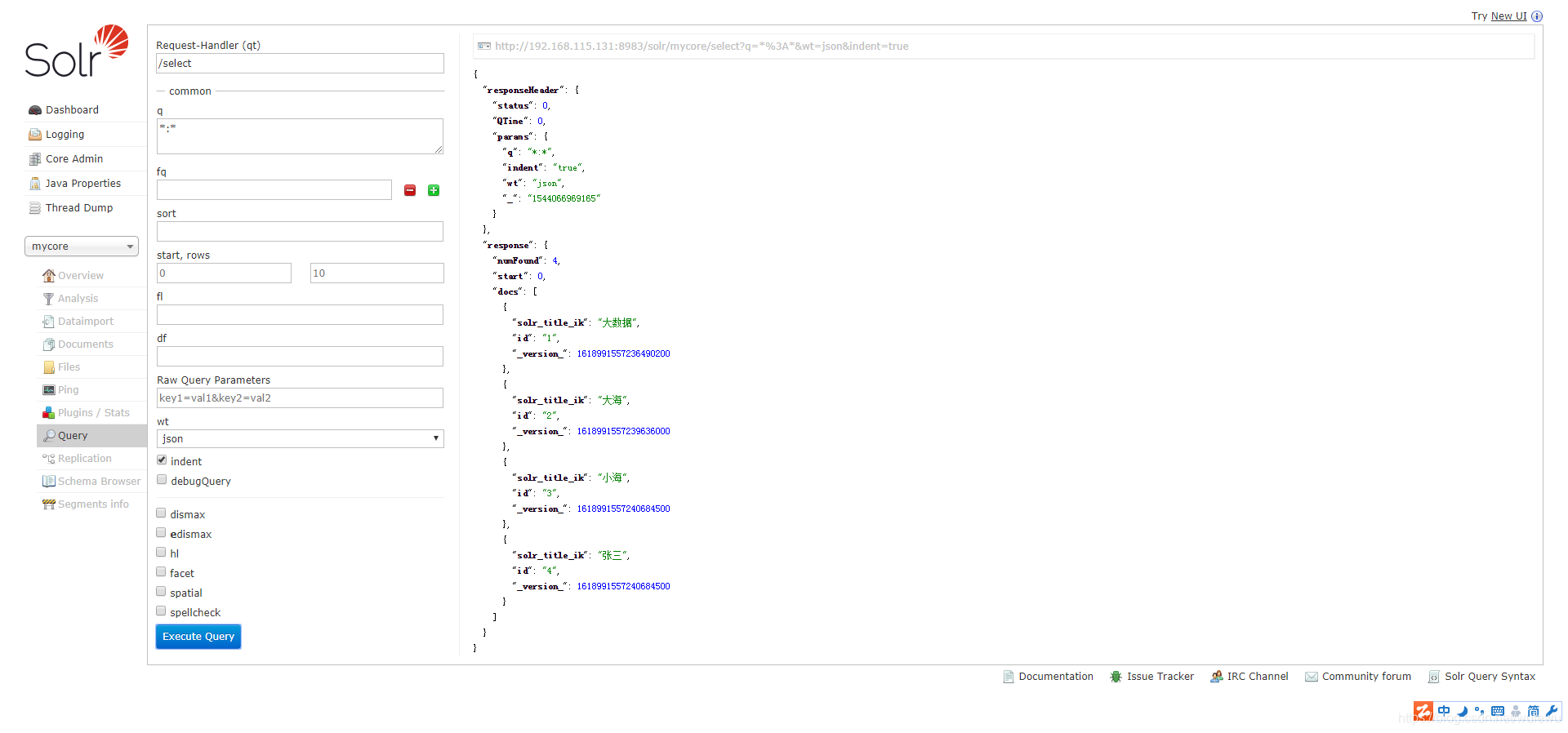Open the New UI link
The height and width of the screenshot is (733, 1568).
pyautogui.click(x=1508, y=16)
